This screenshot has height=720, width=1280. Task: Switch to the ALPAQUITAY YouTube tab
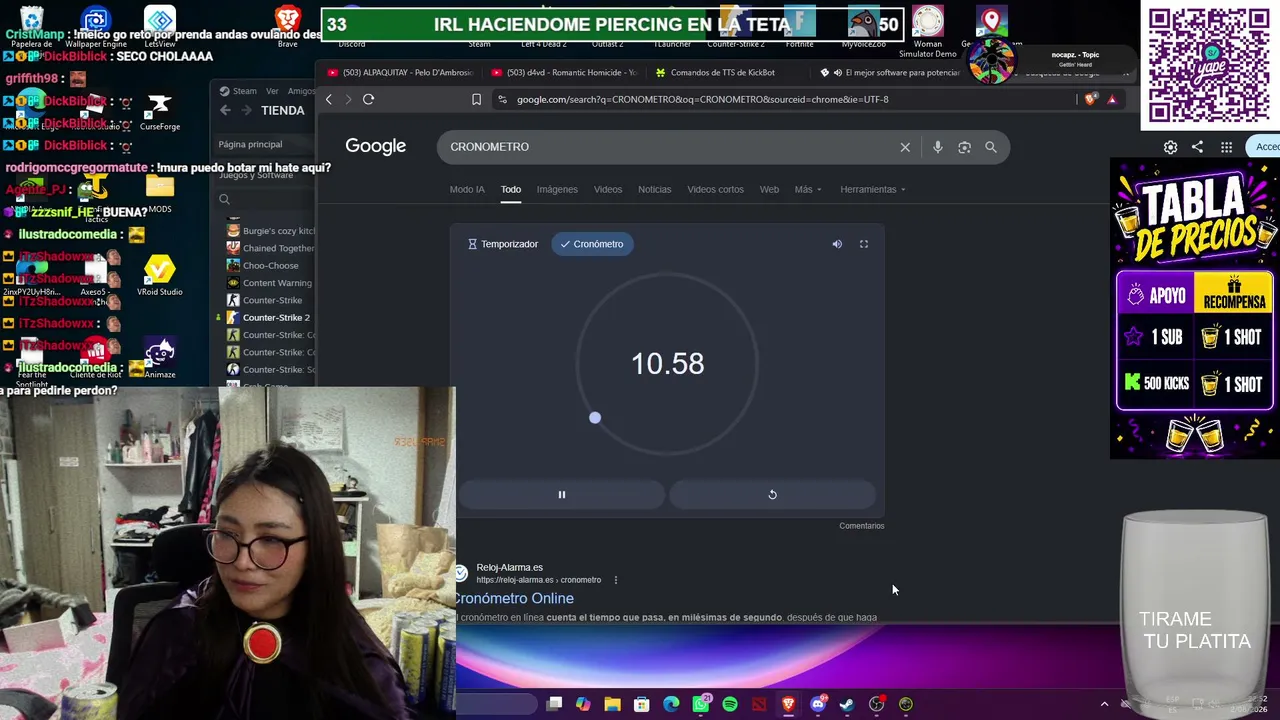400,72
